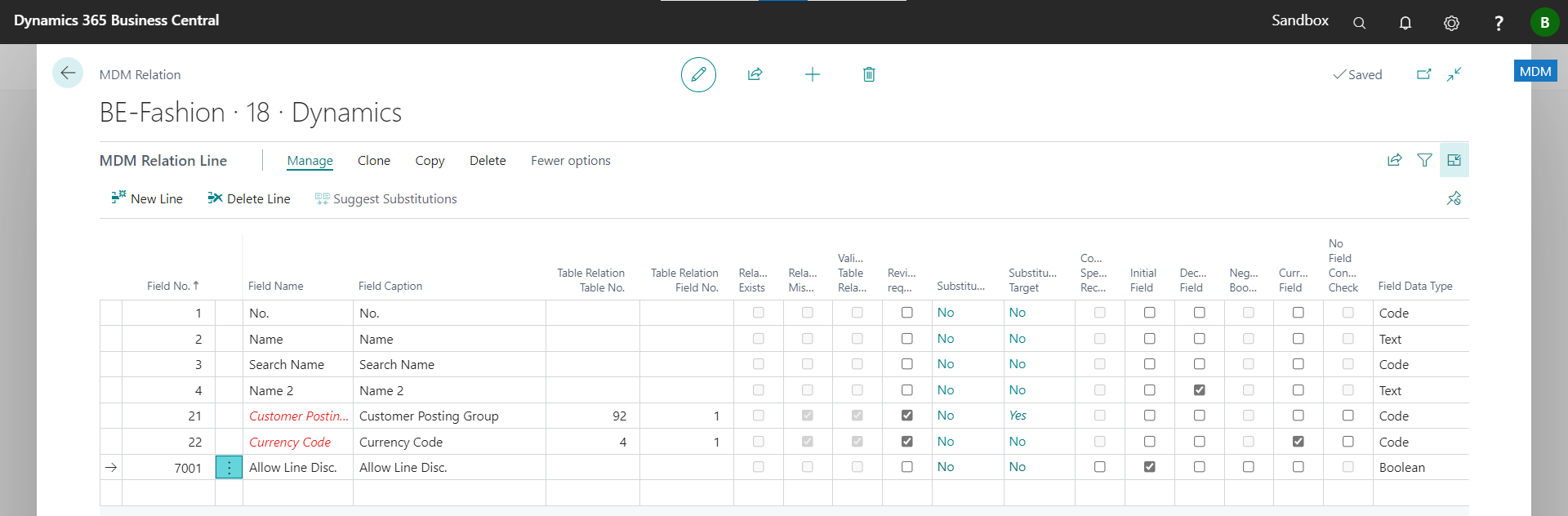1568x516 pixels.
Task: Click Yes Substitution Target for Customer Posting Group
Action: [1018, 416]
